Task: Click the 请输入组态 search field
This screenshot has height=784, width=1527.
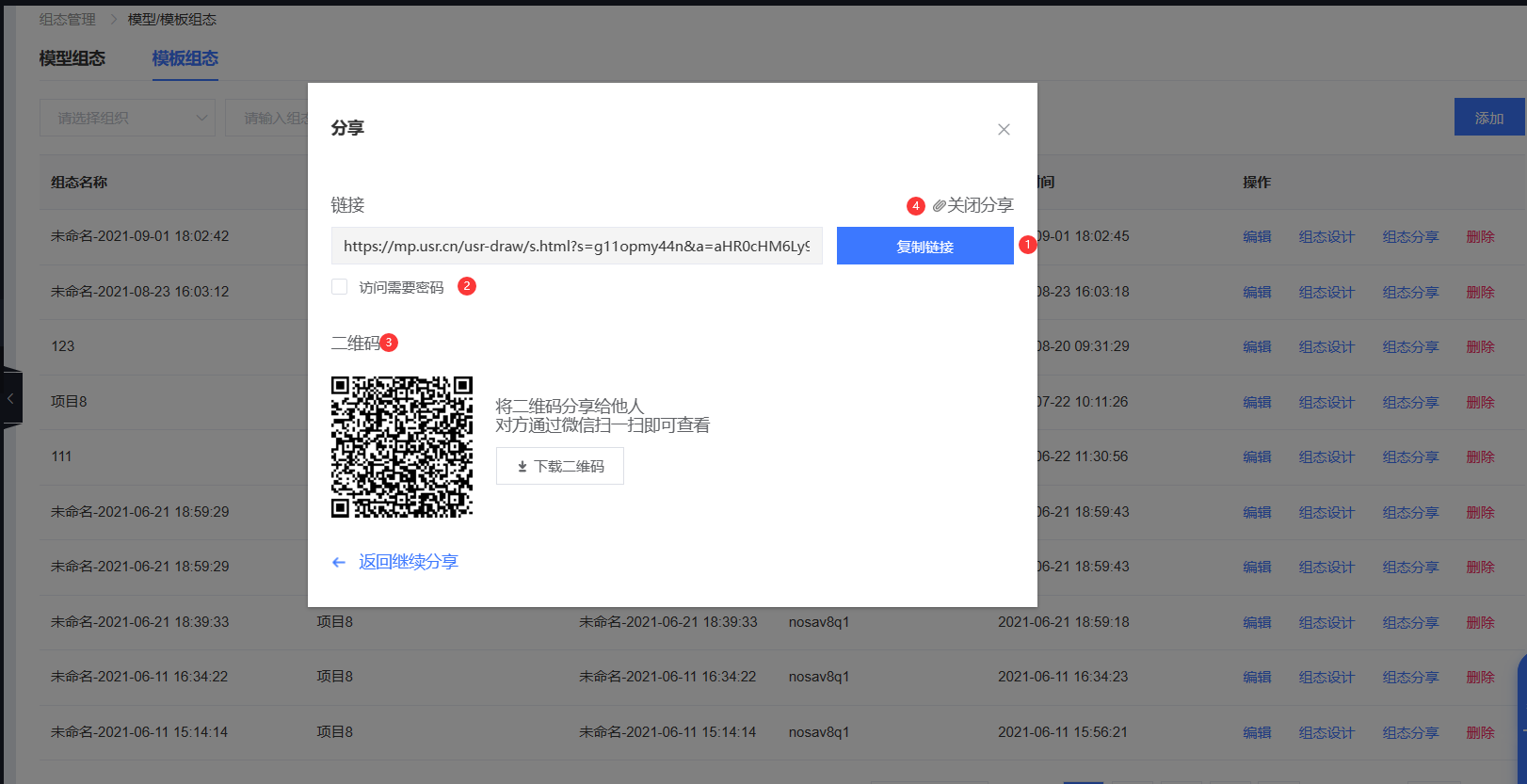Action: tap(267, 118)
